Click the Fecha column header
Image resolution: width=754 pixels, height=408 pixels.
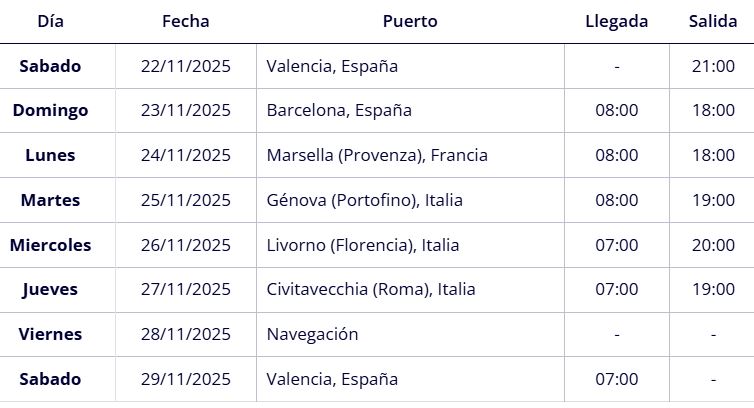pos(185,21)
